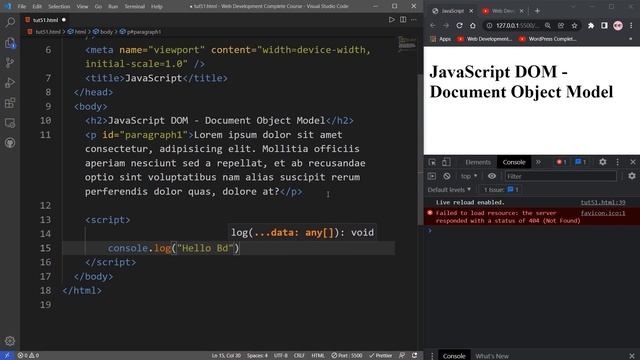Switch to the What's New drawer tab
Image resolution: width=640 pixels, height=360 pixels.
492,356
